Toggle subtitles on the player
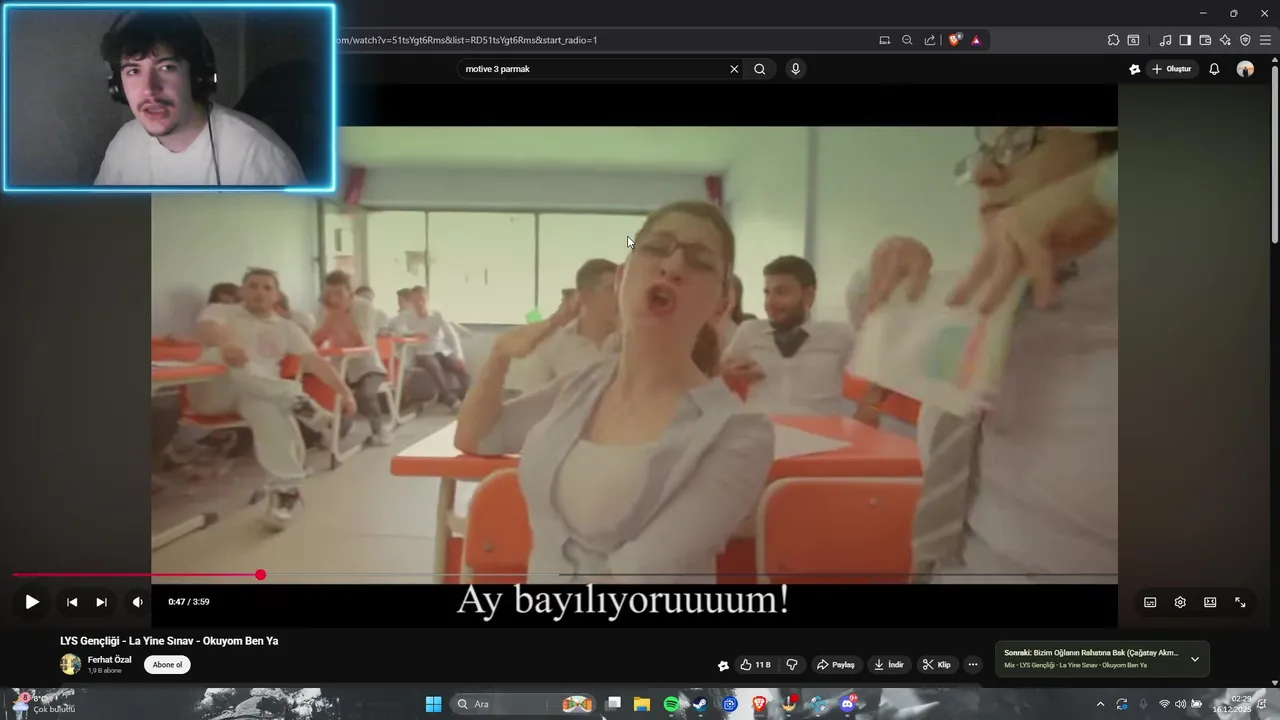 pyautogui.click(x=1150, y=602)
